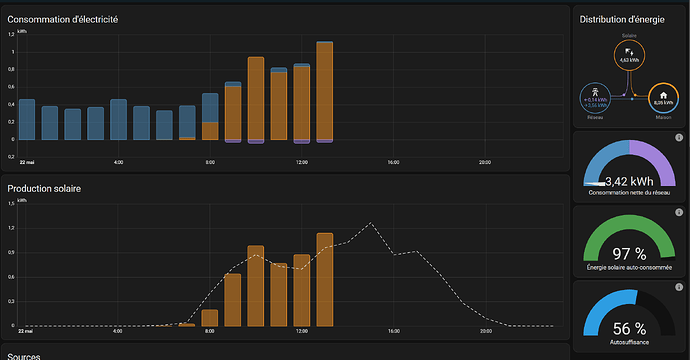Screen dimensions: 690x360
Task: Click the Solaire panel icon circle
Action: [x=629, y=55]
